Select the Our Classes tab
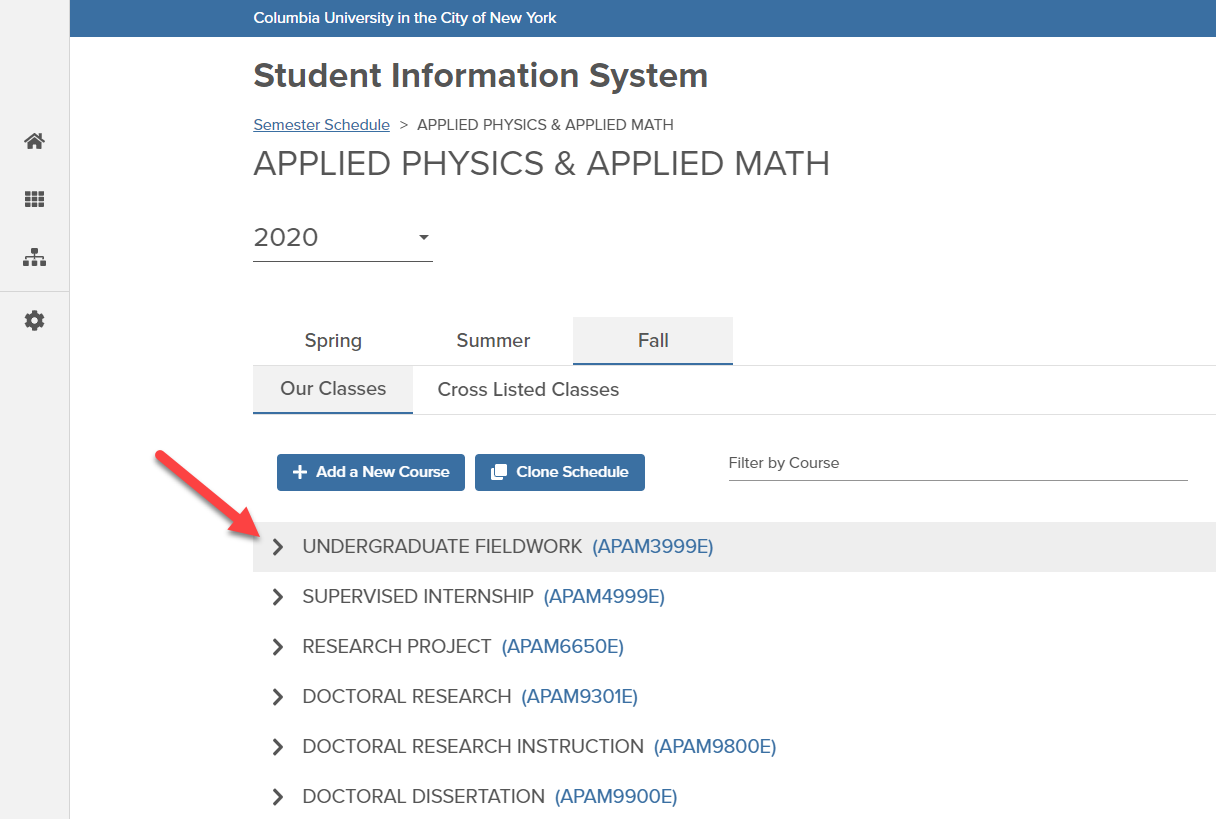The height and width of the screenshot is (819, 1216). (x=333, y=389)
